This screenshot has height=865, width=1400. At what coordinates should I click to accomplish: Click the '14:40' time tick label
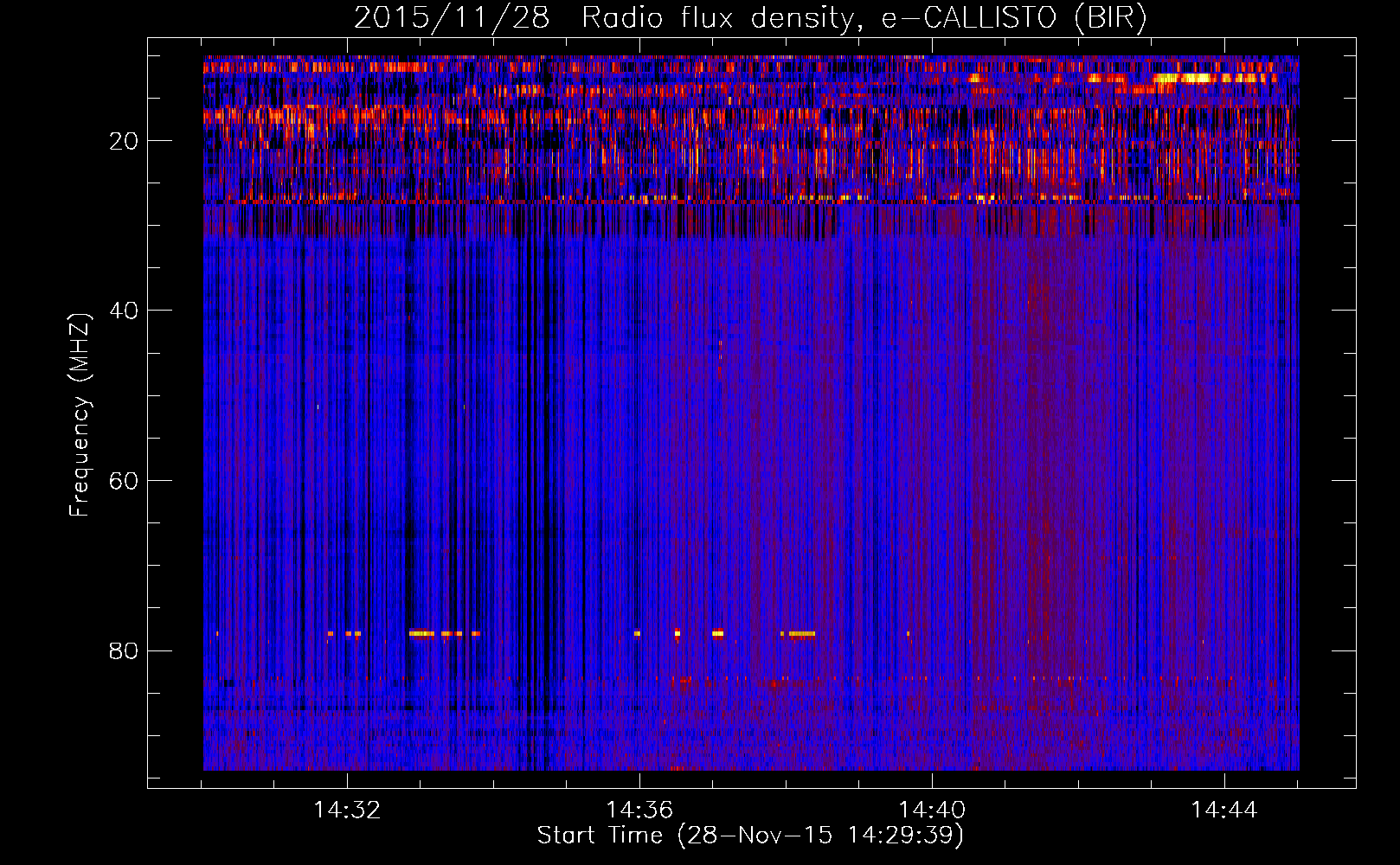[932, 811]
